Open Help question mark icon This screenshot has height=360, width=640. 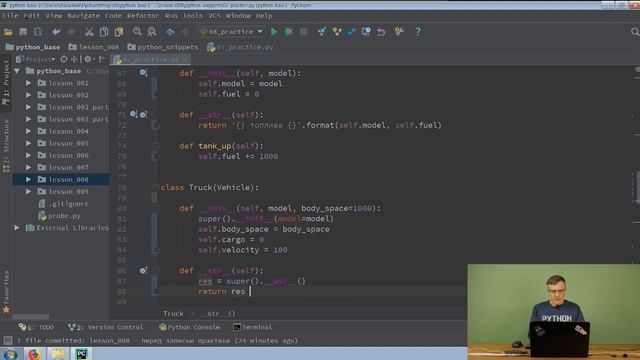click(418, 32)
